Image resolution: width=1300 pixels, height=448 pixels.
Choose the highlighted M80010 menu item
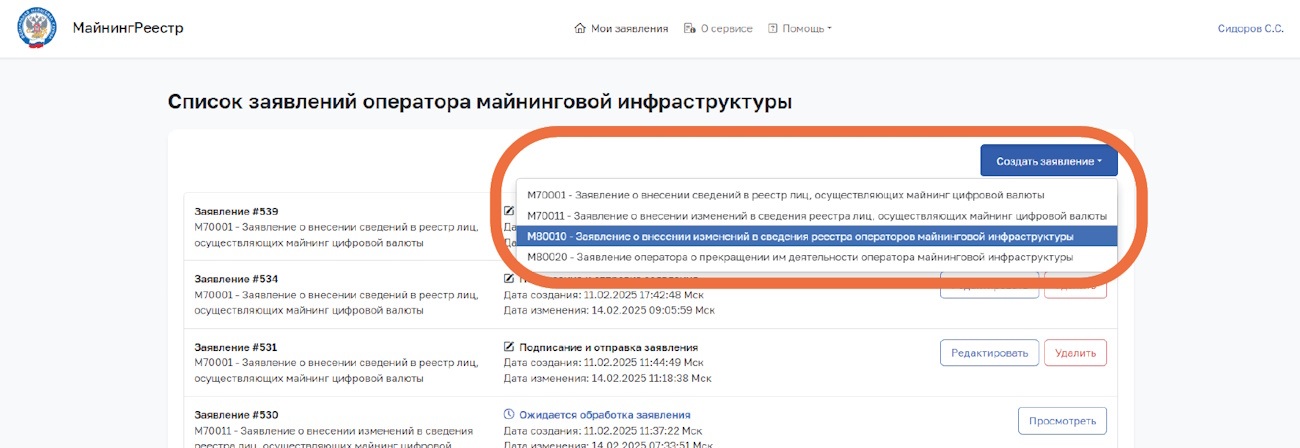[x=816, y=236]
